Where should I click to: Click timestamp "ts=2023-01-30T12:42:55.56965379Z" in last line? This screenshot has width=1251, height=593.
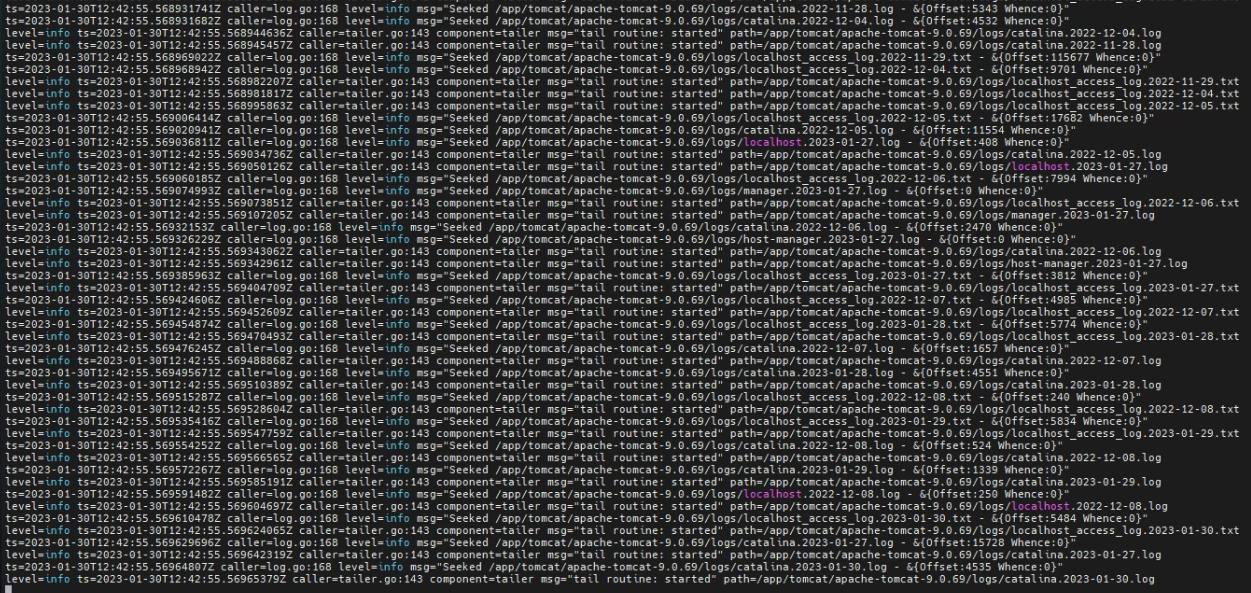181,580
